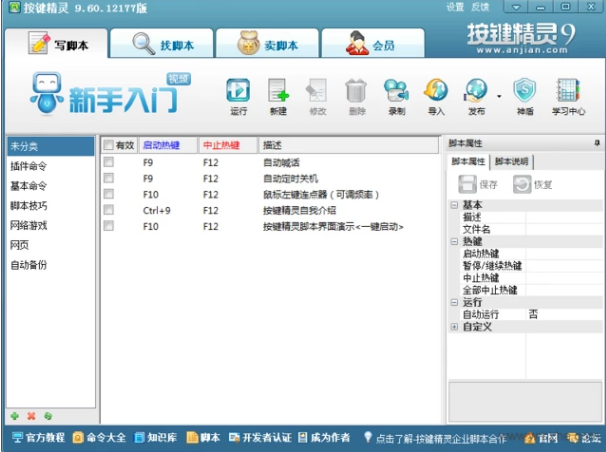Image resolution: width=606 pixels, height=452 pixels.
Task: Open 成为作者 in the bottom bar
Action: tap(324, 438)
